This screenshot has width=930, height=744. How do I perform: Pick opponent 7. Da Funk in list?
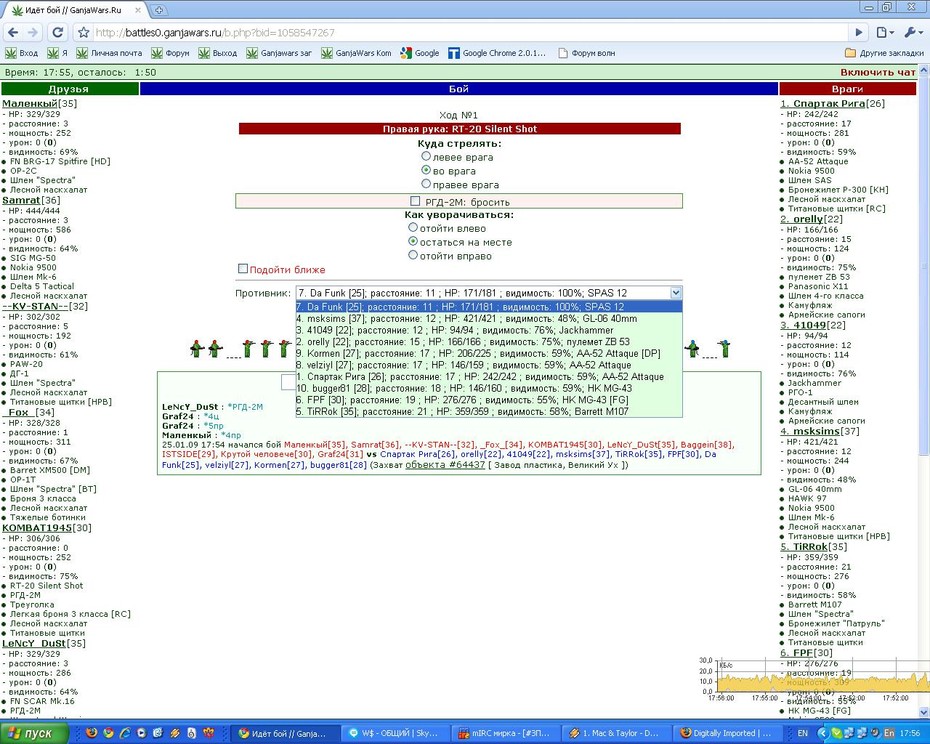point(489,307)
